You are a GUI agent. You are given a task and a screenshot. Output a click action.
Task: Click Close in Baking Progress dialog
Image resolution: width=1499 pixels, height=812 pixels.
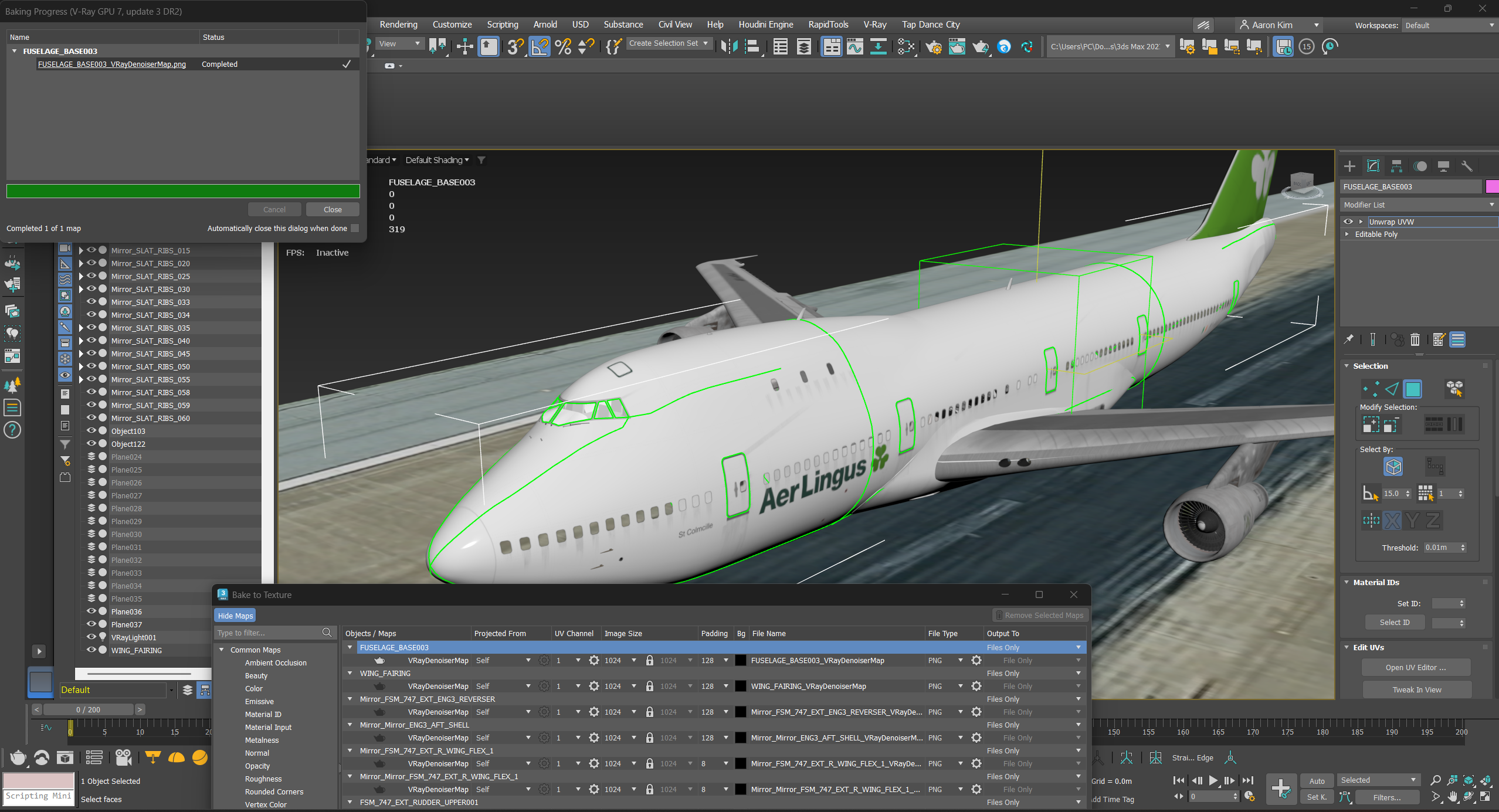tap(333, 209)
